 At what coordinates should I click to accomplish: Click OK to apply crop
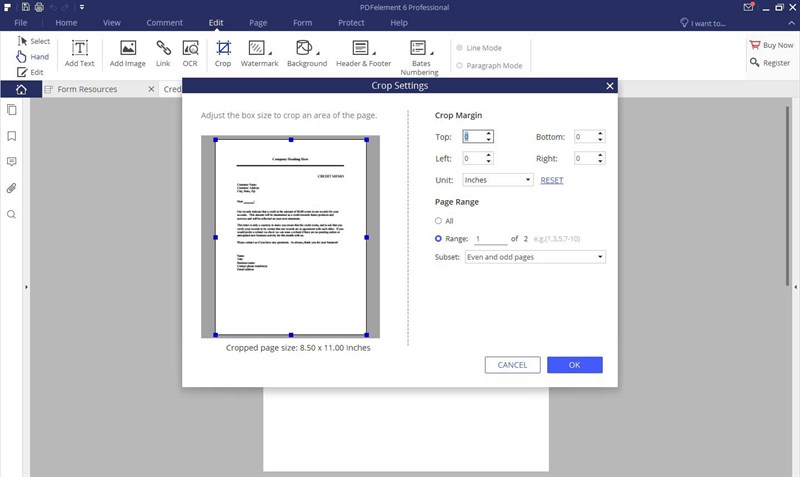pyautogui.click(x=574, y=365)
